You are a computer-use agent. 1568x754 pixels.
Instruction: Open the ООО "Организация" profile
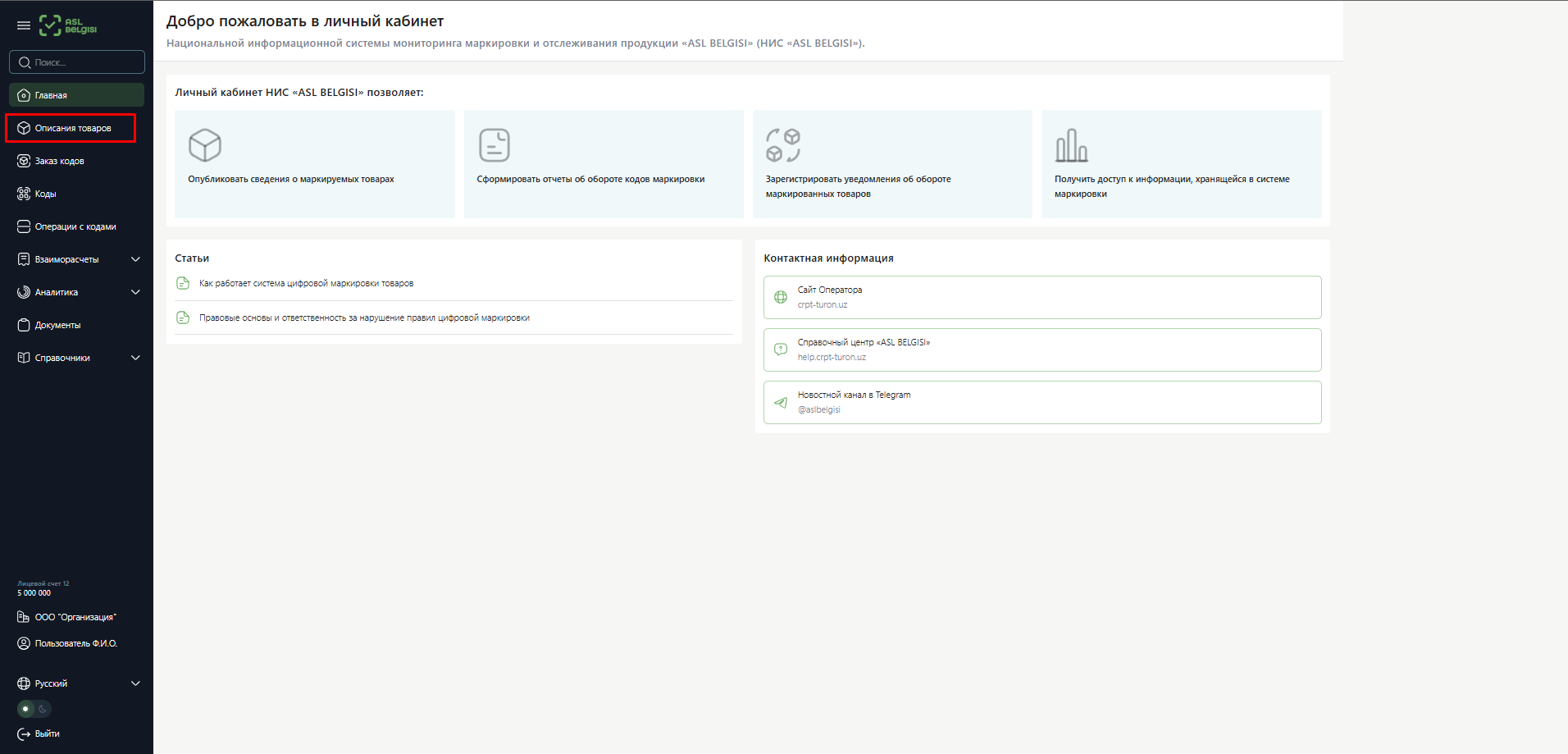pos(75,617)
